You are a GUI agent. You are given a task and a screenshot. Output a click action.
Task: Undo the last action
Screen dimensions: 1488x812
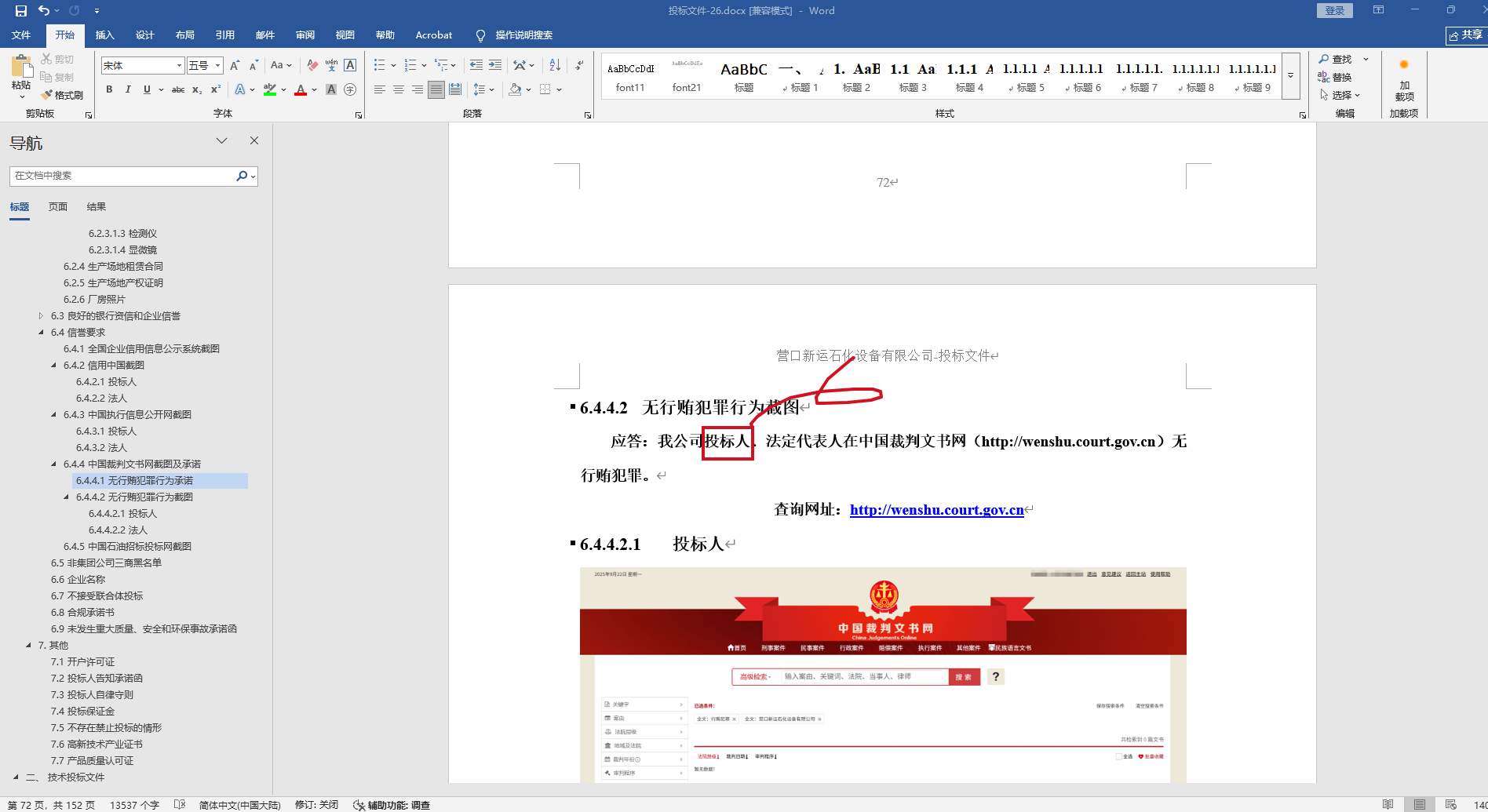[x=44, y=11]
